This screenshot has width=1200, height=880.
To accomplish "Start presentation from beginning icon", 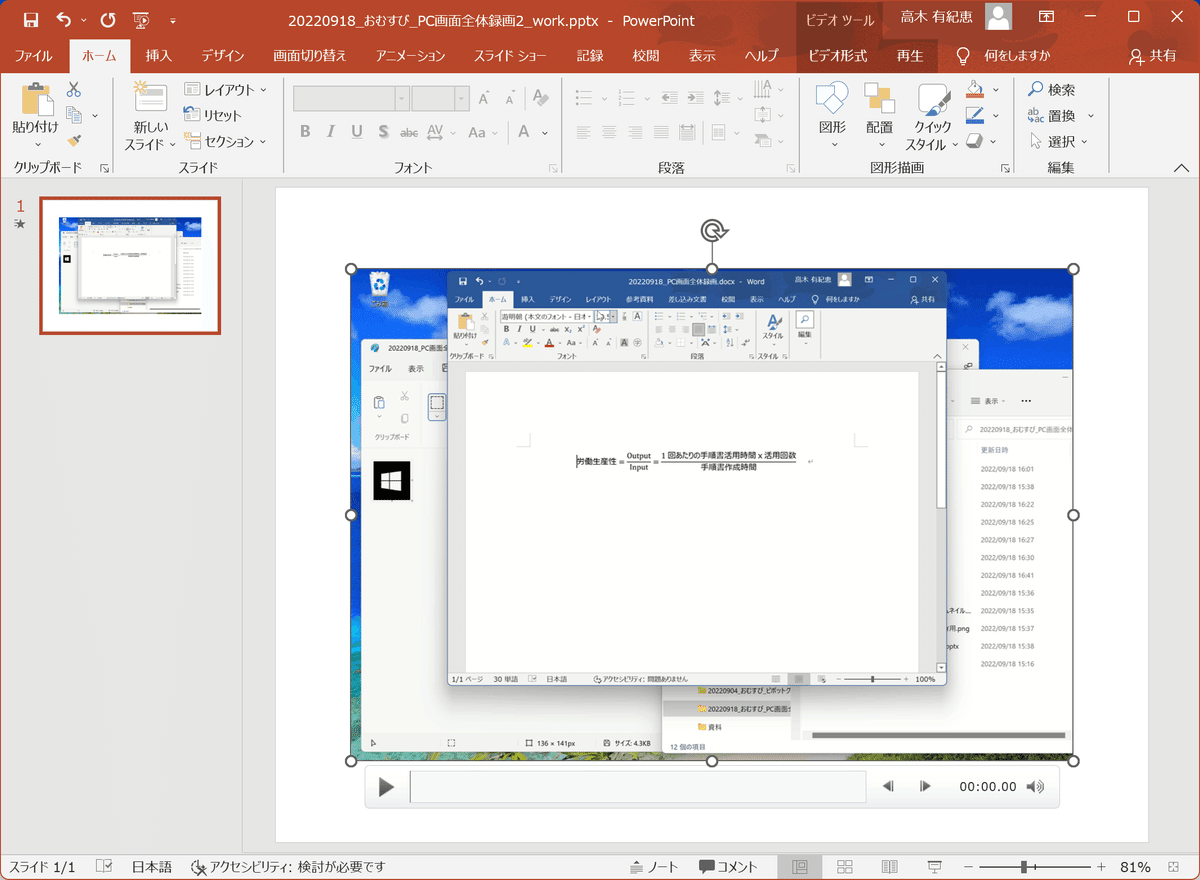I will [x=141, y=20].
